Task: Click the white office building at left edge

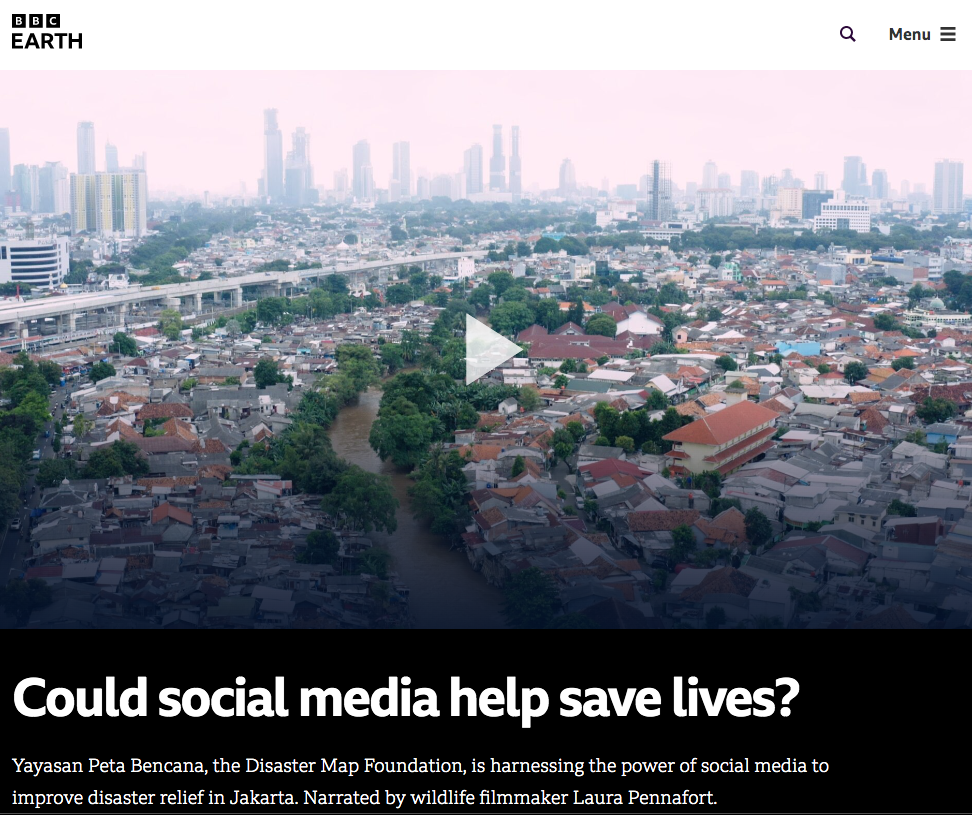Action: [34, 262]
